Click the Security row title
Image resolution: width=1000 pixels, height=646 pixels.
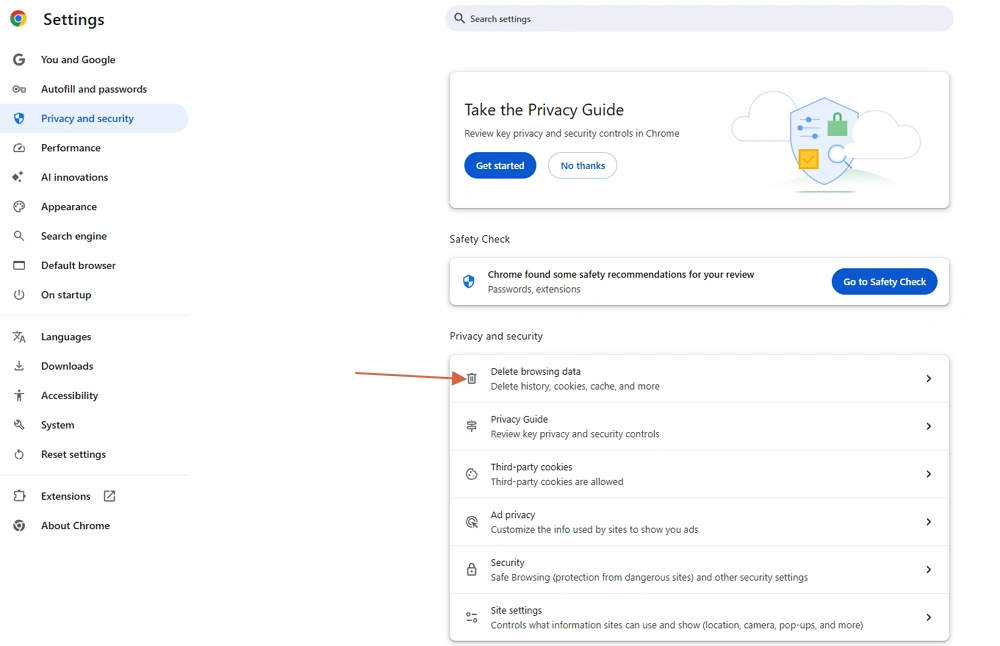coord(507,562)
